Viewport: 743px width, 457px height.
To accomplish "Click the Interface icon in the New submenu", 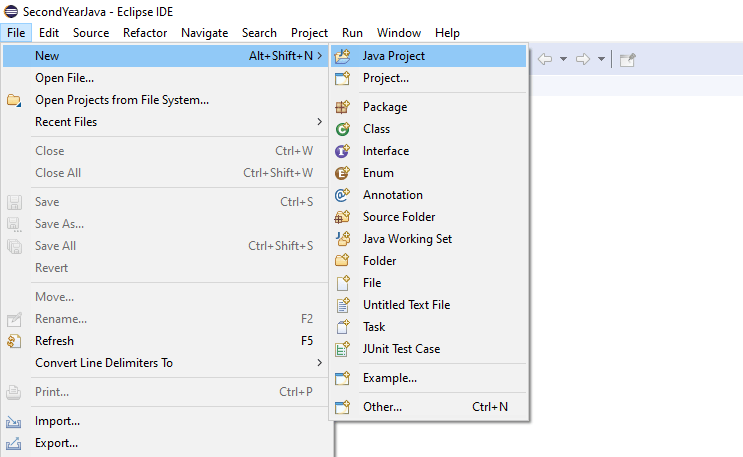I will point(343,151).
